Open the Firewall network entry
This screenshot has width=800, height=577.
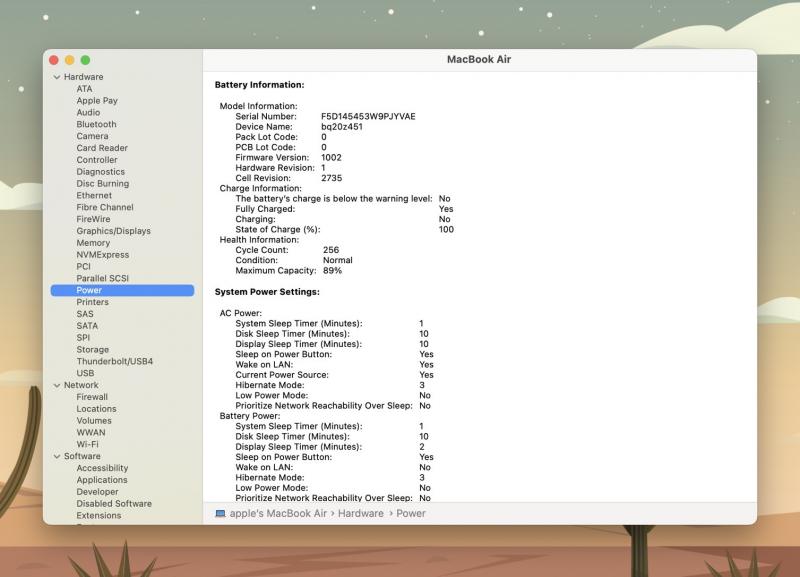coord(92,397)
